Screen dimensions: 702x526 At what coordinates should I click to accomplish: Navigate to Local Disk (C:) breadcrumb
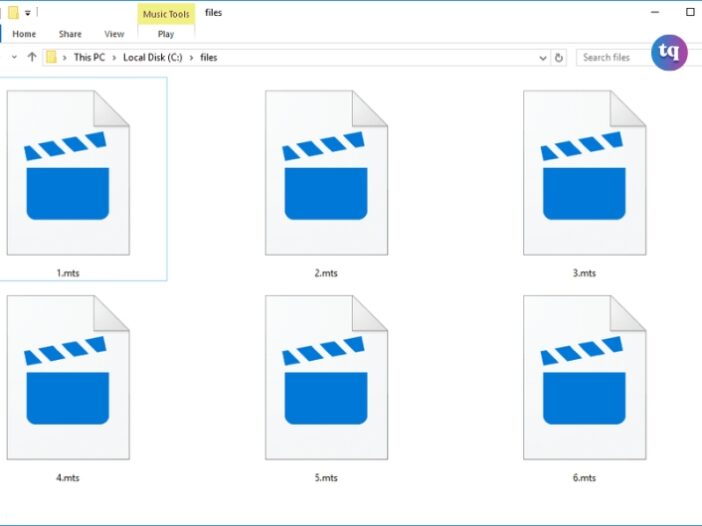pyautogui.click(x=153, y=57)
